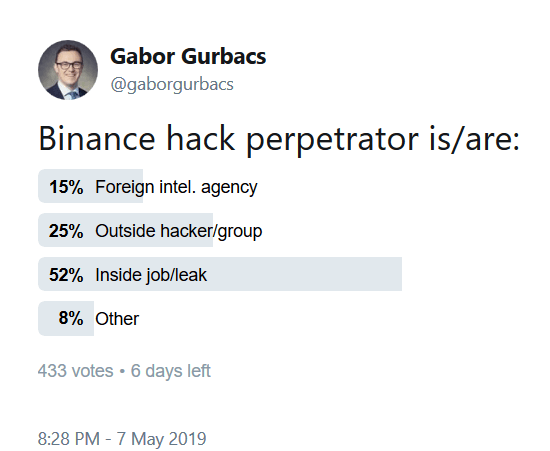Open the 8:28 PM tweet timestamp
Screen dimensions: 550x451
point(69,439)
